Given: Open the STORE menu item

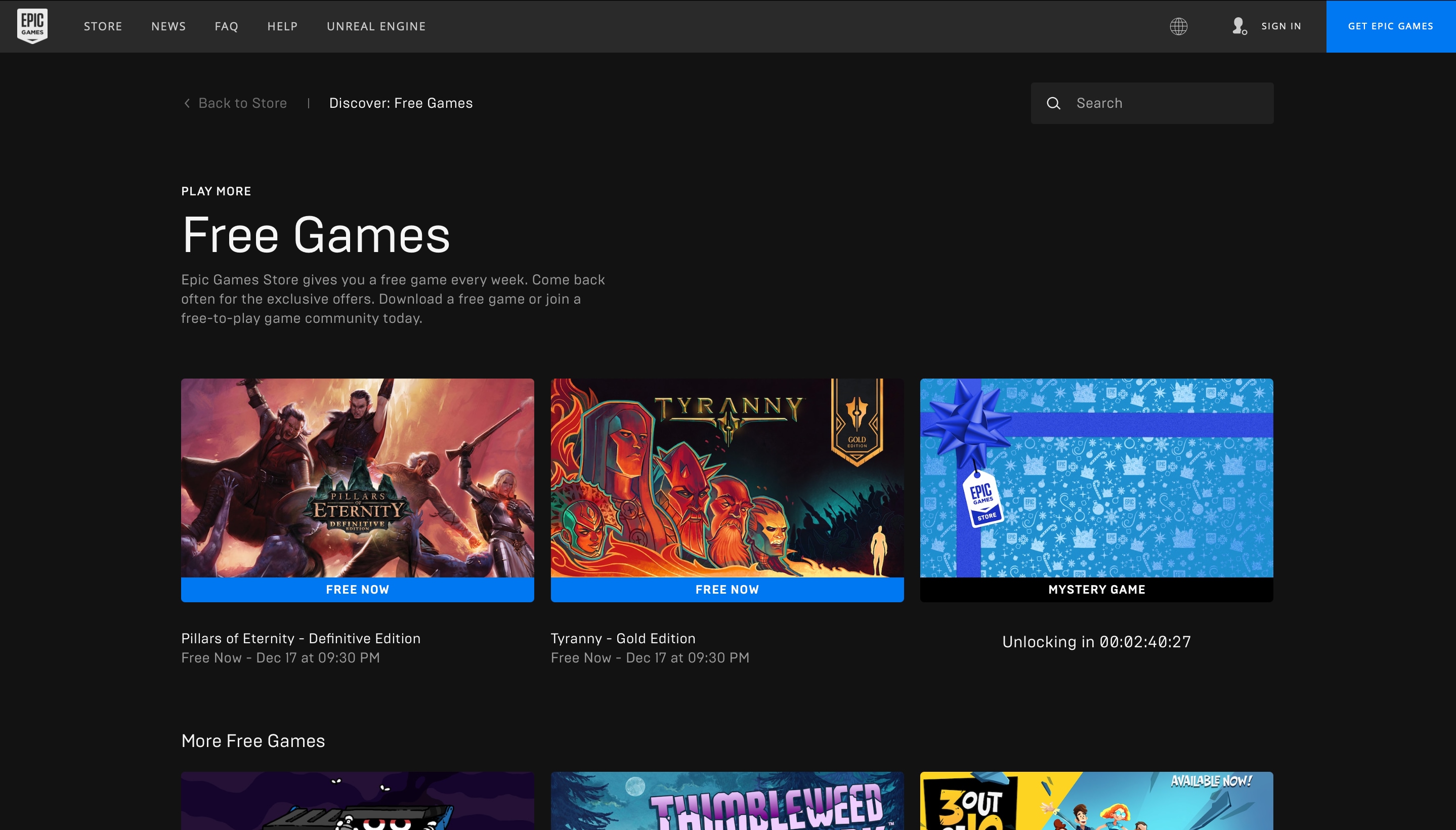Looking at the screenshot, I should pyautogui.click(x=103, y=26).
